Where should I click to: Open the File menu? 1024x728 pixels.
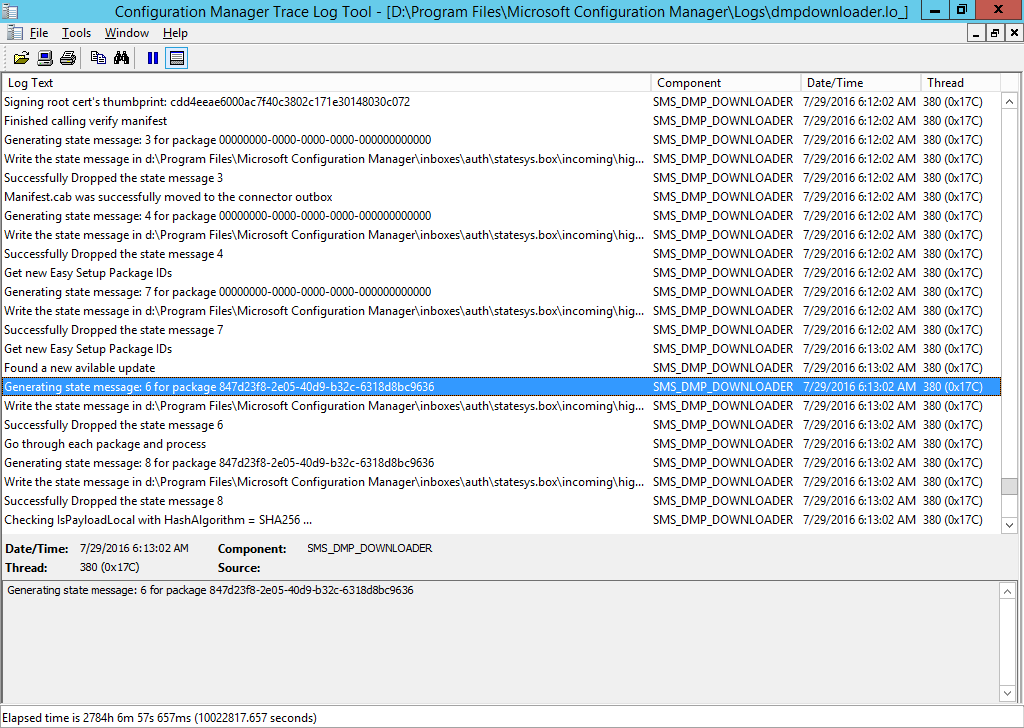tap(39, 33)
